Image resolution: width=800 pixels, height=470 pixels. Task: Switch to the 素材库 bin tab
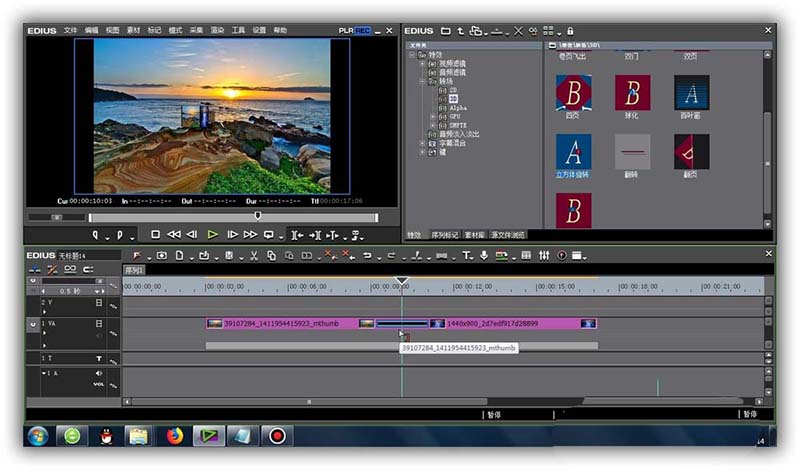pyautogui.click(x=474, y=235)
